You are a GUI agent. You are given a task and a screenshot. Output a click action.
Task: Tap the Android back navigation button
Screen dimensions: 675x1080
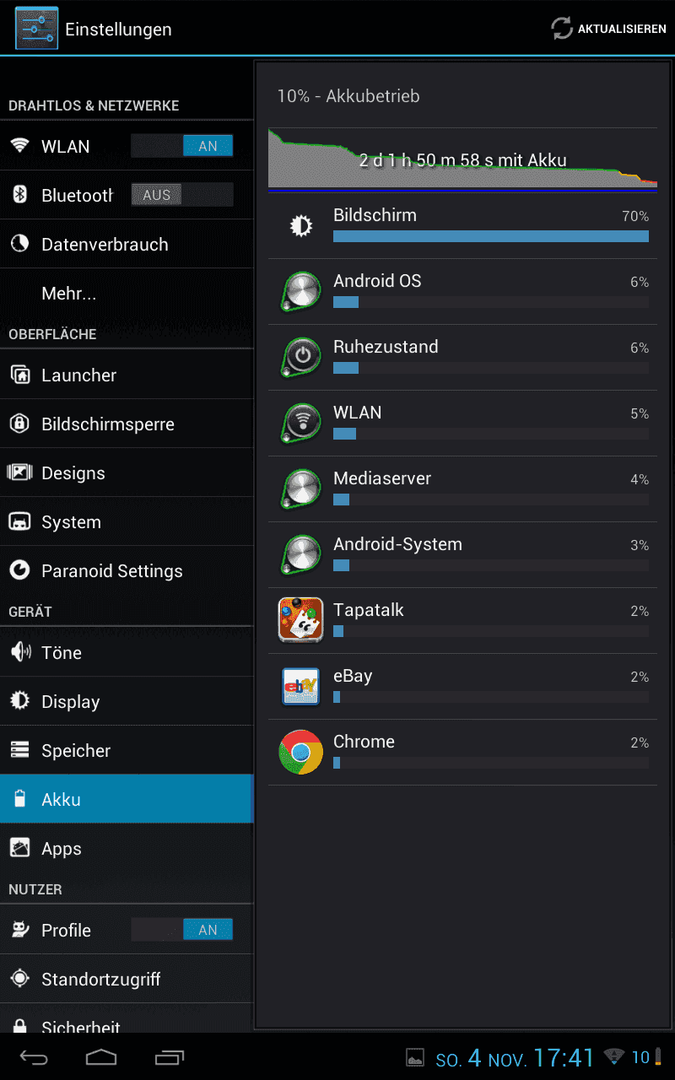click(34, 1057)
